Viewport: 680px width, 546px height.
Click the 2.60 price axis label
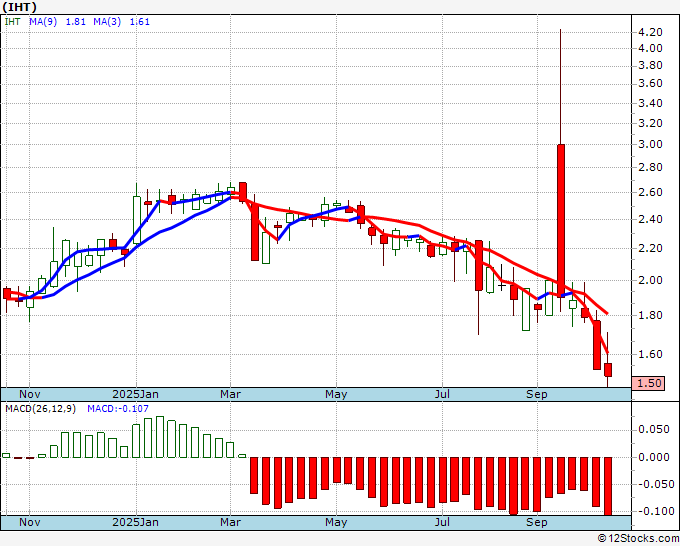coord(651,192)
